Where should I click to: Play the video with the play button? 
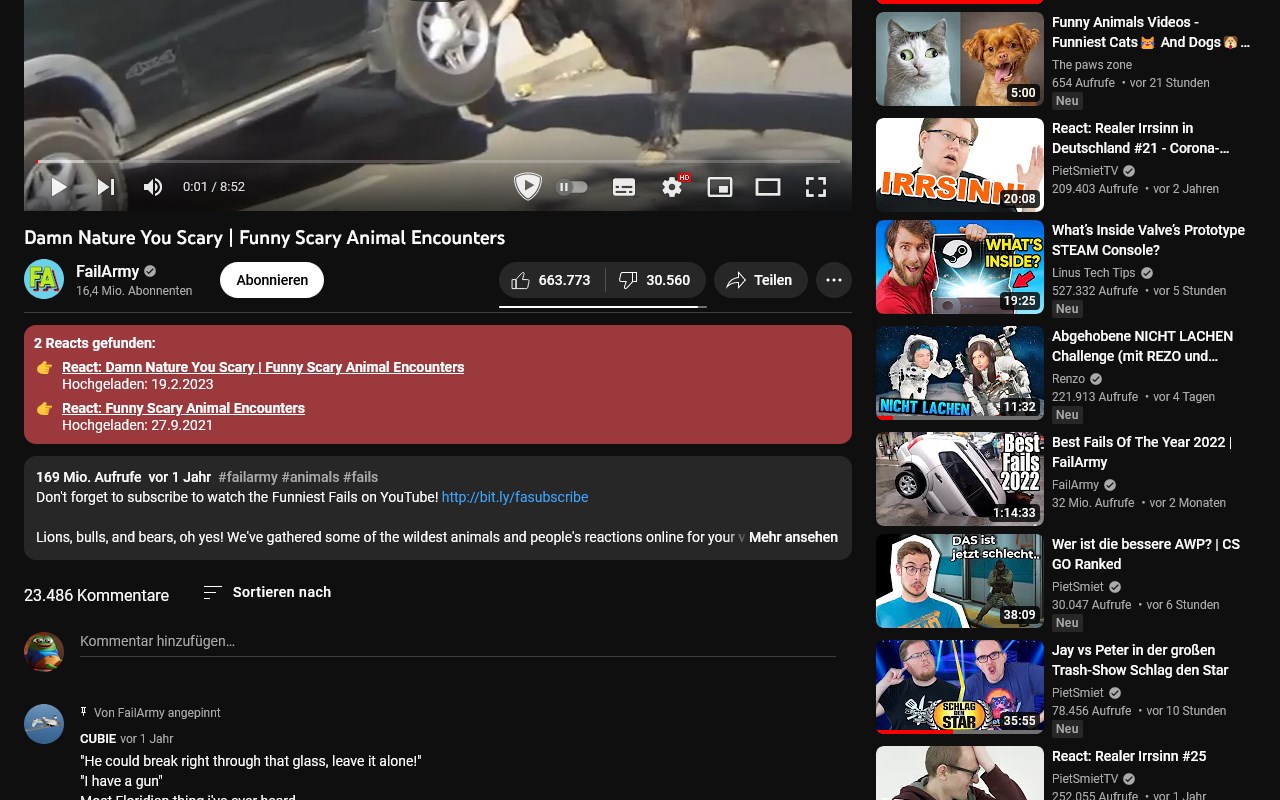point(58,187)
